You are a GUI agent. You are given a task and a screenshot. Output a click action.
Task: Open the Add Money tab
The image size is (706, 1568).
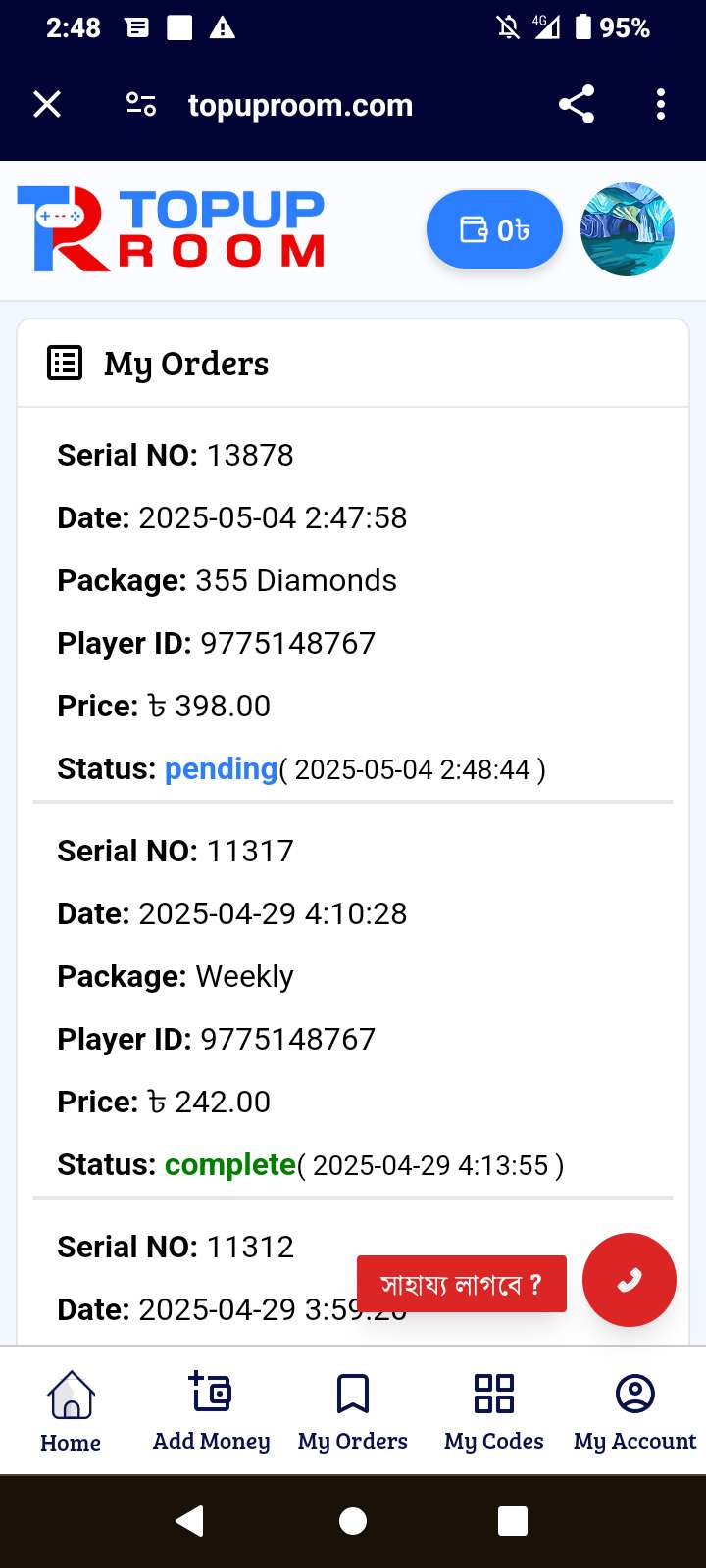211,1411
